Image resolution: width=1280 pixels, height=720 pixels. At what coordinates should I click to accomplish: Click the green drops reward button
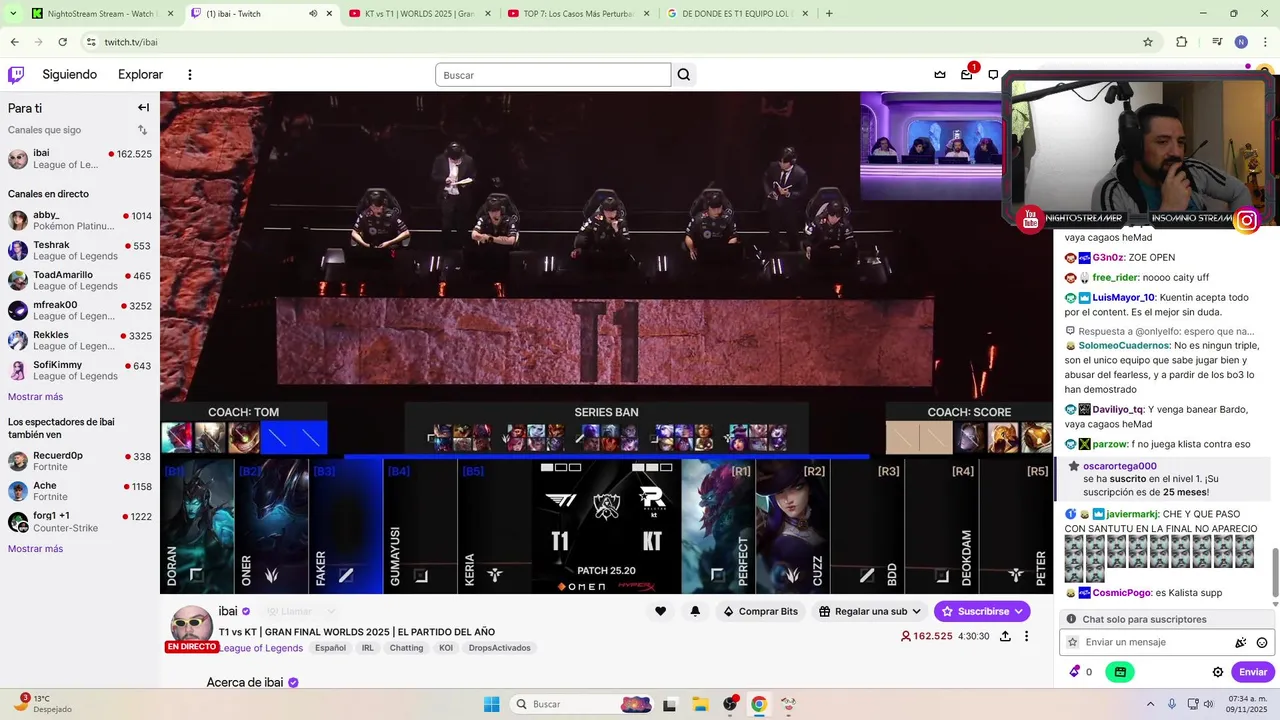(x=1120, y=672)
